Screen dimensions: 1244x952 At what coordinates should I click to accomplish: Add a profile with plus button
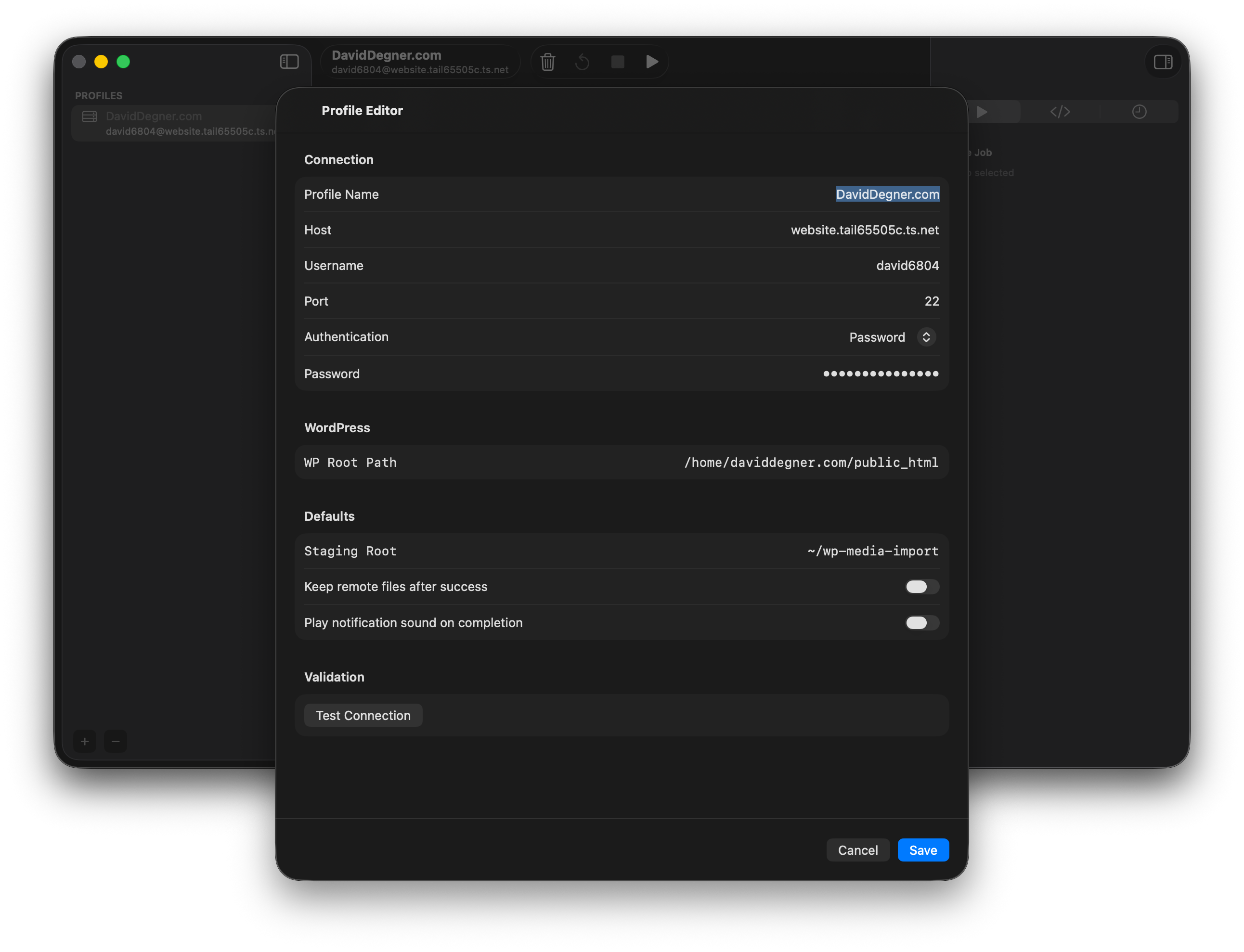click(x=85, y=741)
